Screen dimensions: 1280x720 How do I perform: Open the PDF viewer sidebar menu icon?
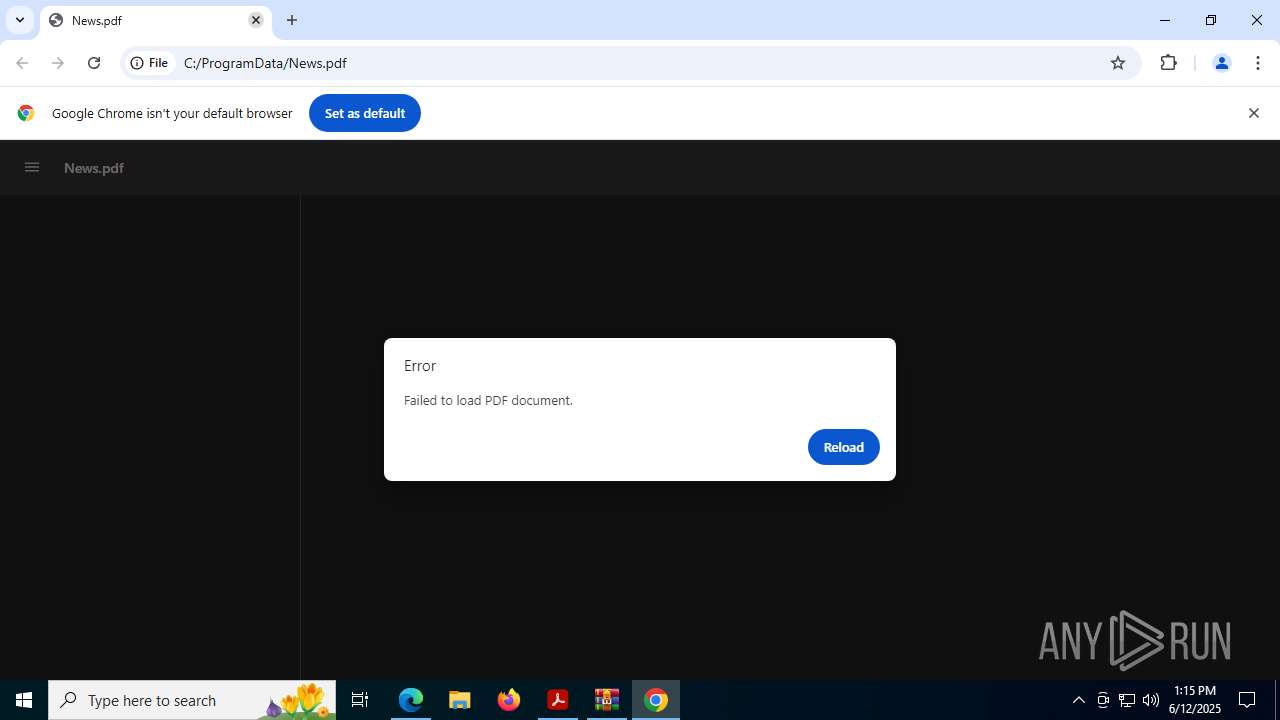coord(32,167)
